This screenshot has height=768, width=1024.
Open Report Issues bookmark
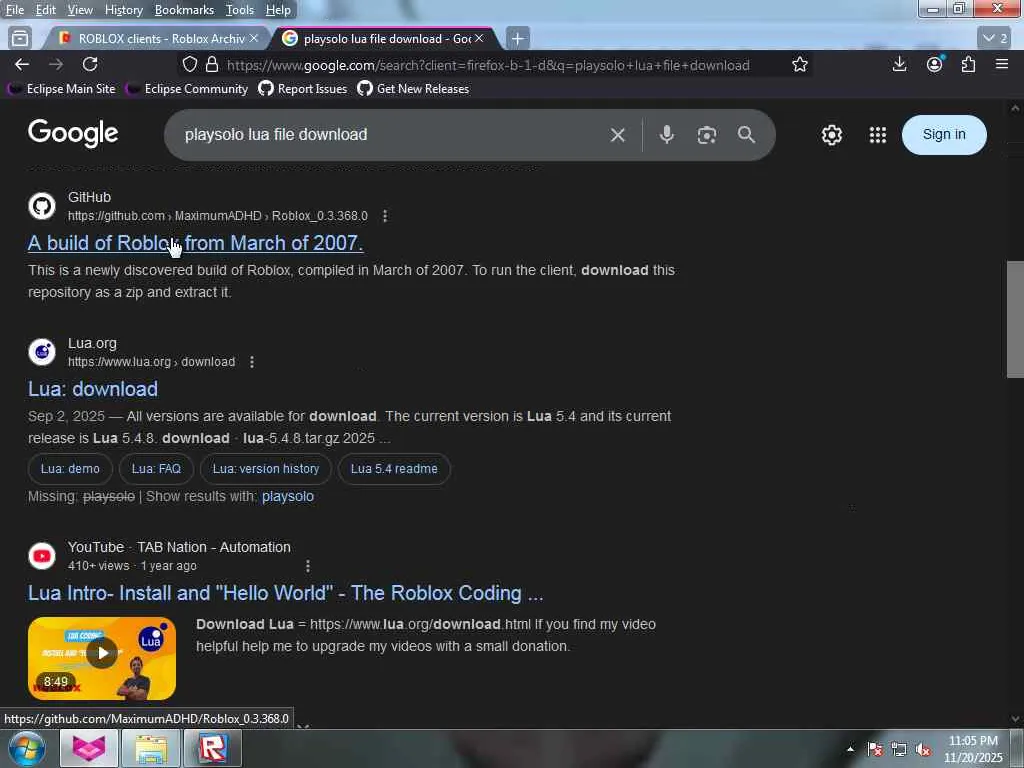pyautogui.click(x=303, y=89)
